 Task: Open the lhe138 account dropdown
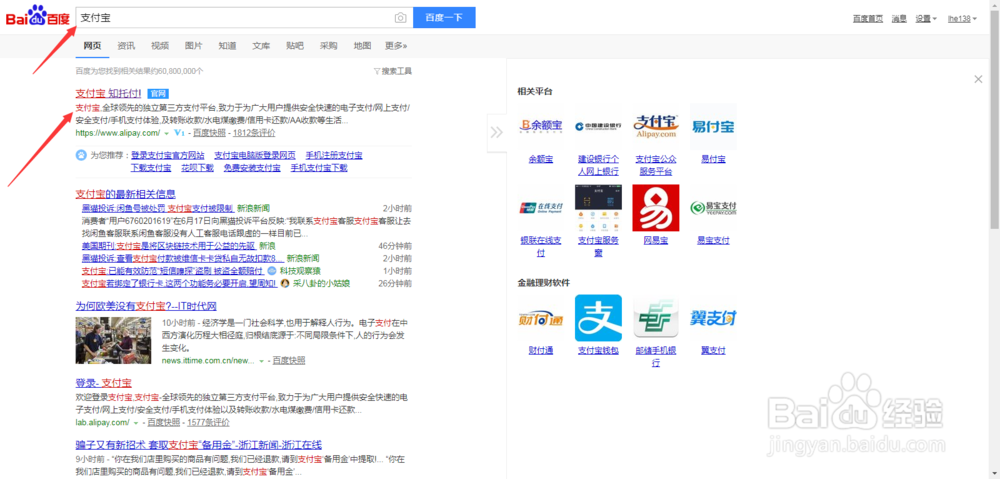(x=962, y=18)
